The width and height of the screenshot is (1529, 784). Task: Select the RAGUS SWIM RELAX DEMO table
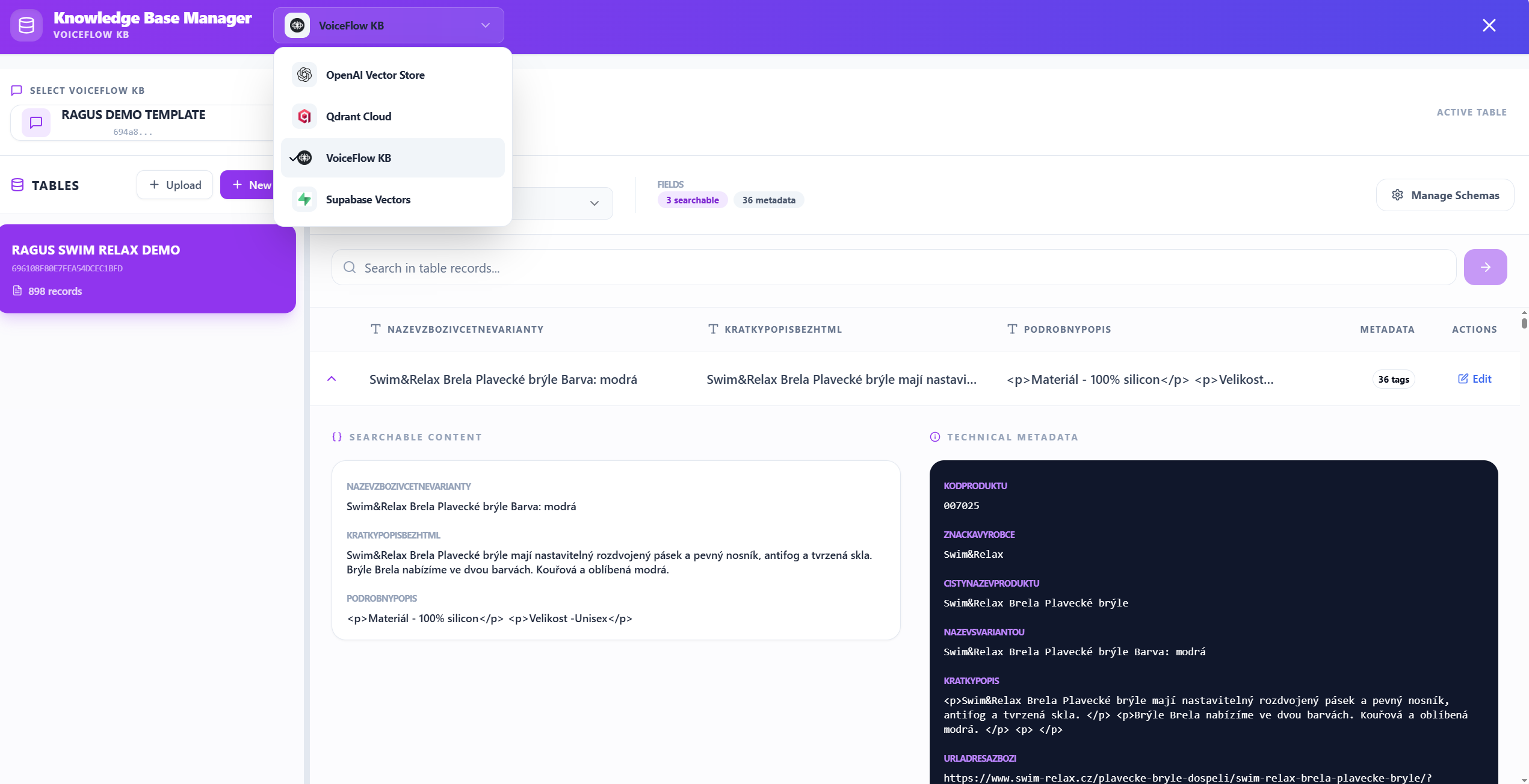pyautogui.click(x=147, y=269)
